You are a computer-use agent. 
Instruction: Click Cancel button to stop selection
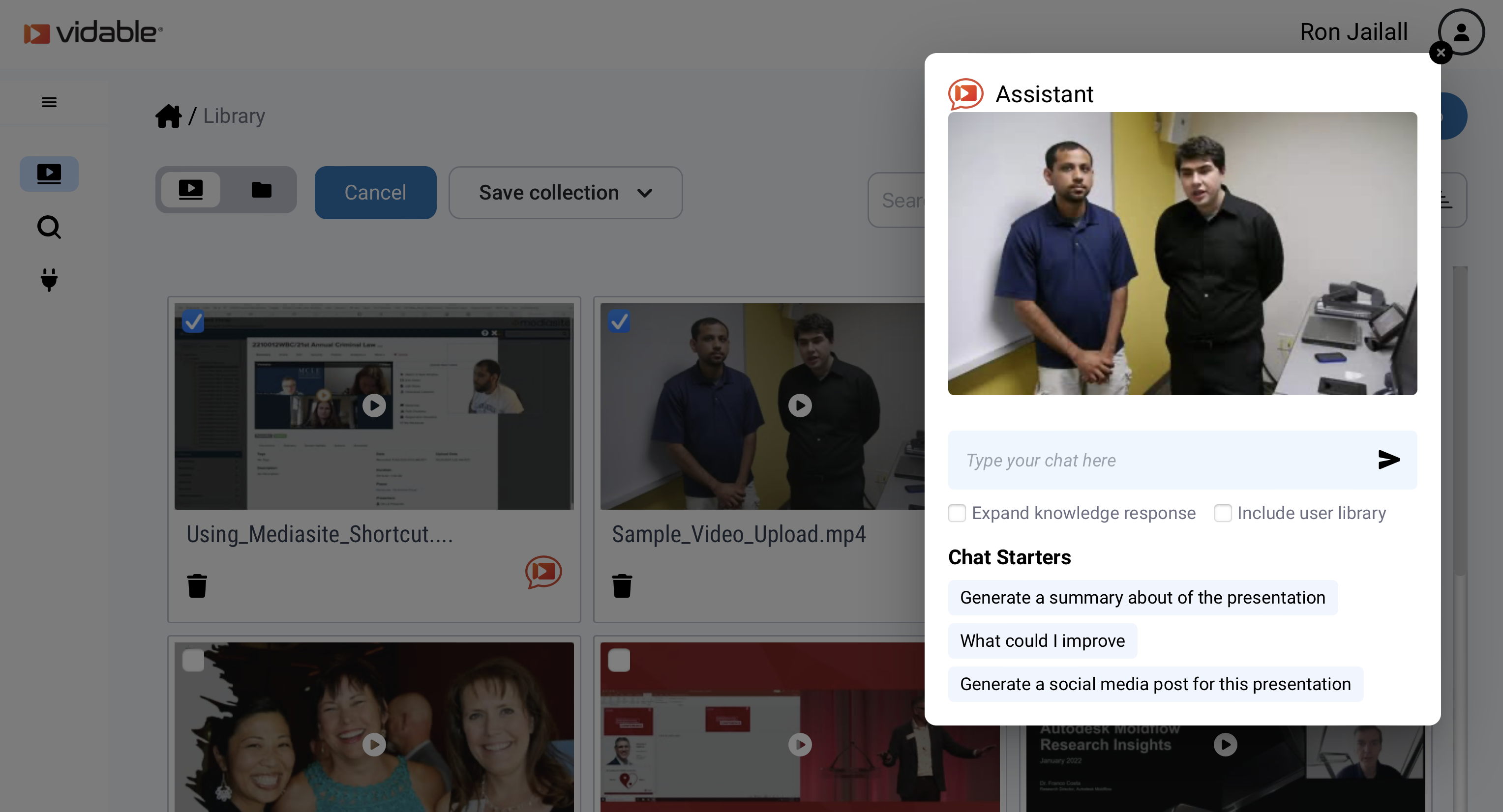375,193
